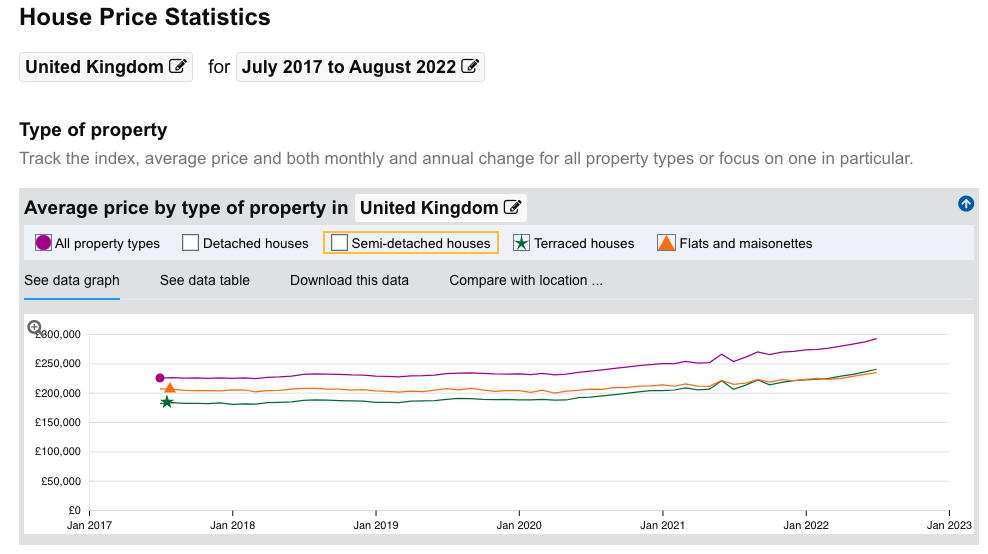988x554 pixels.
Task: Click the edit icon beside the top United Kingdom
Action: pos(178,67)
